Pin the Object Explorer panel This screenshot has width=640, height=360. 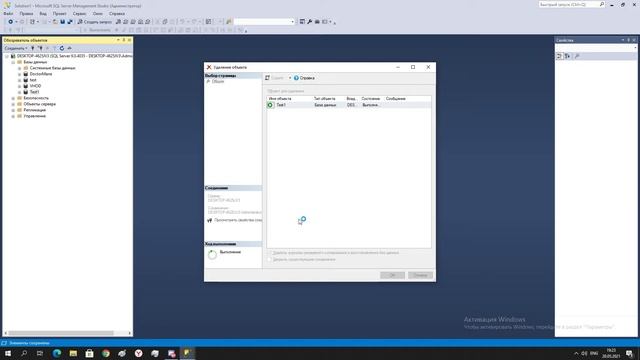pyautogui.click(x=124, y=40)
